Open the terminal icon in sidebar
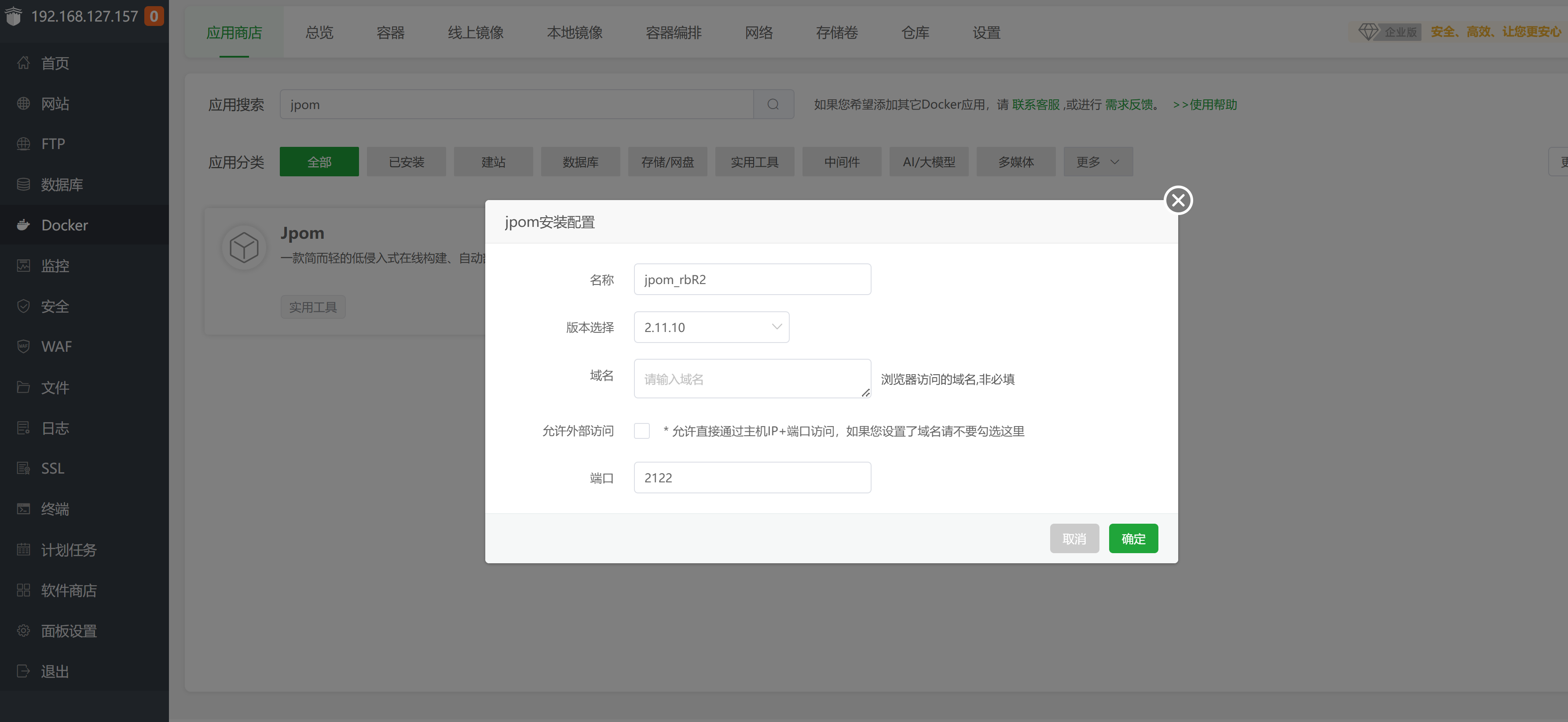The width and height of the screenshot is (1568, 722). (x=23, y=508)
